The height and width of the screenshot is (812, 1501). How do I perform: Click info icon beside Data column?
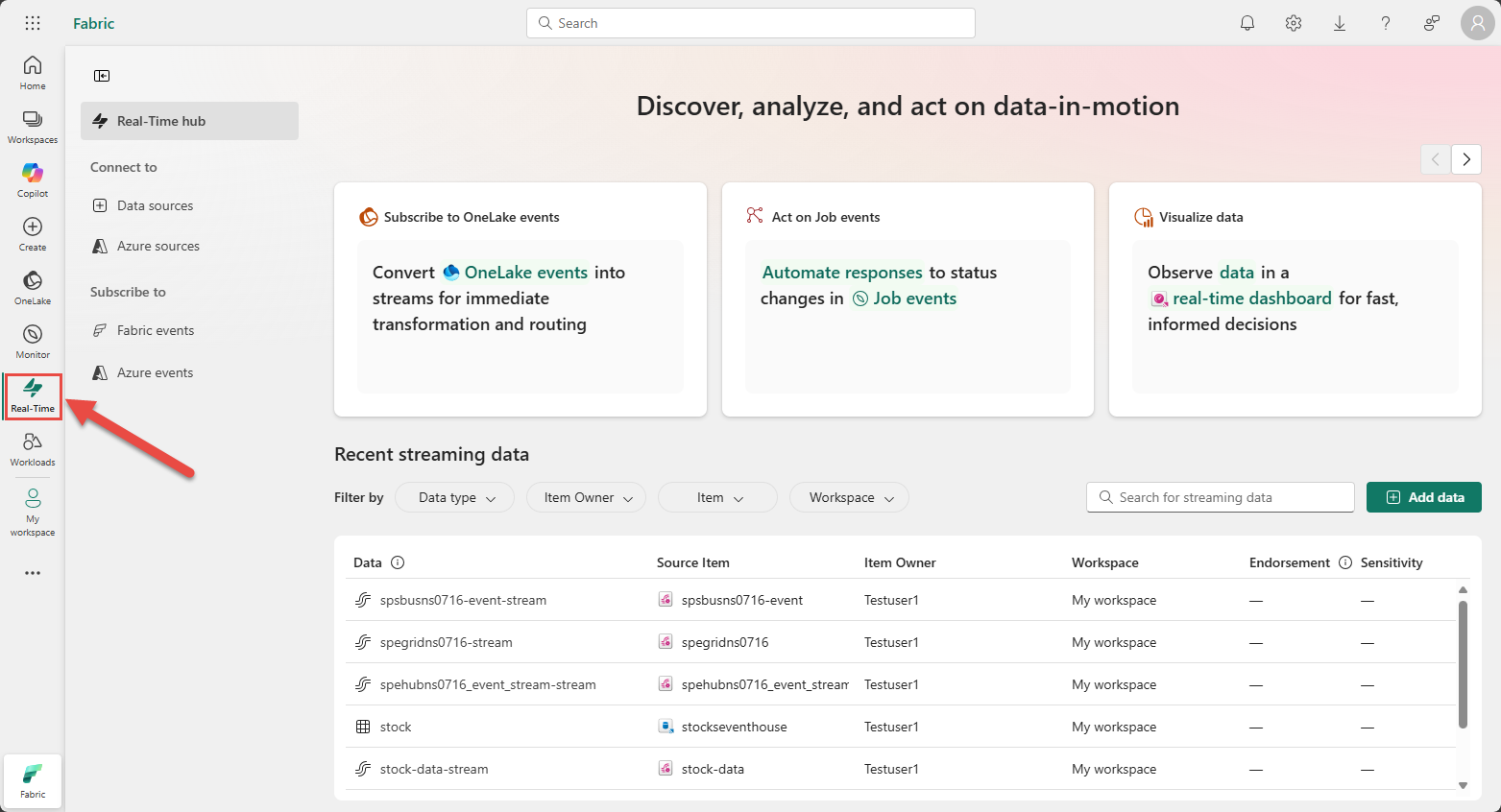pos(398,562)
